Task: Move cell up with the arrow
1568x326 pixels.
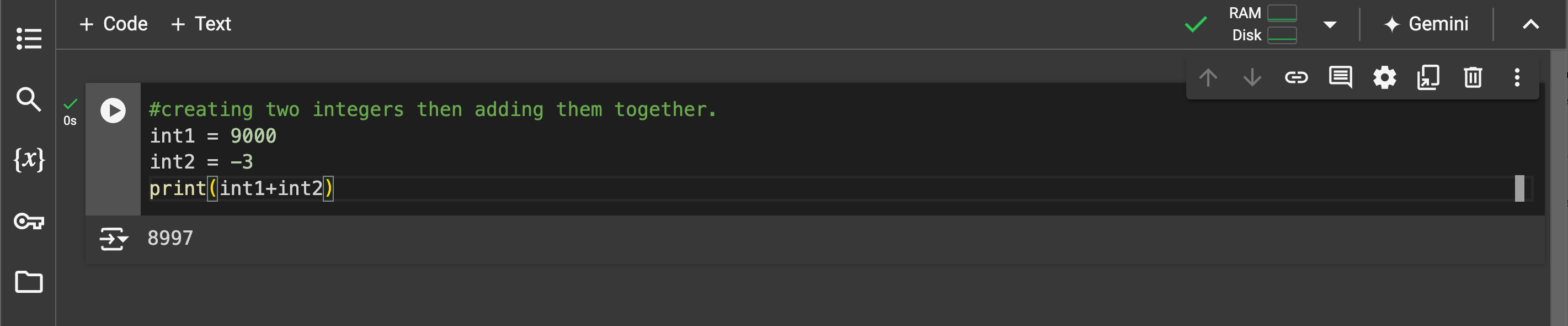Action: (1208, 77)
